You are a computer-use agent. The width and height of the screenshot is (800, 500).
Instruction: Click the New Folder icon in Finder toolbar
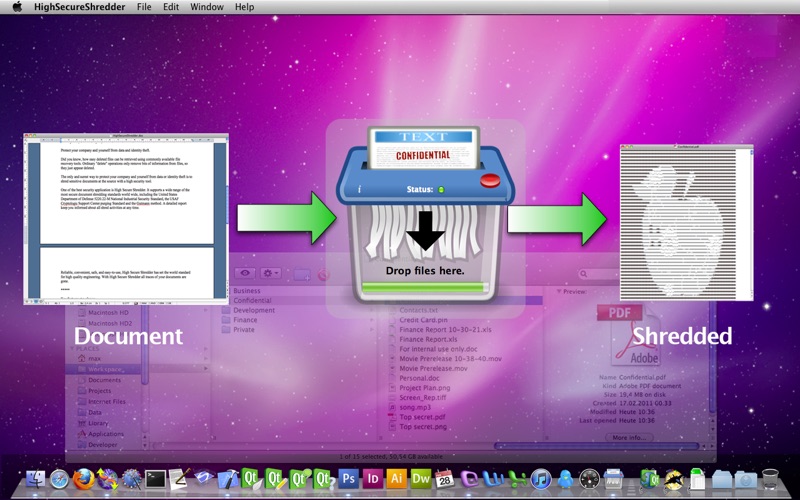302,274
